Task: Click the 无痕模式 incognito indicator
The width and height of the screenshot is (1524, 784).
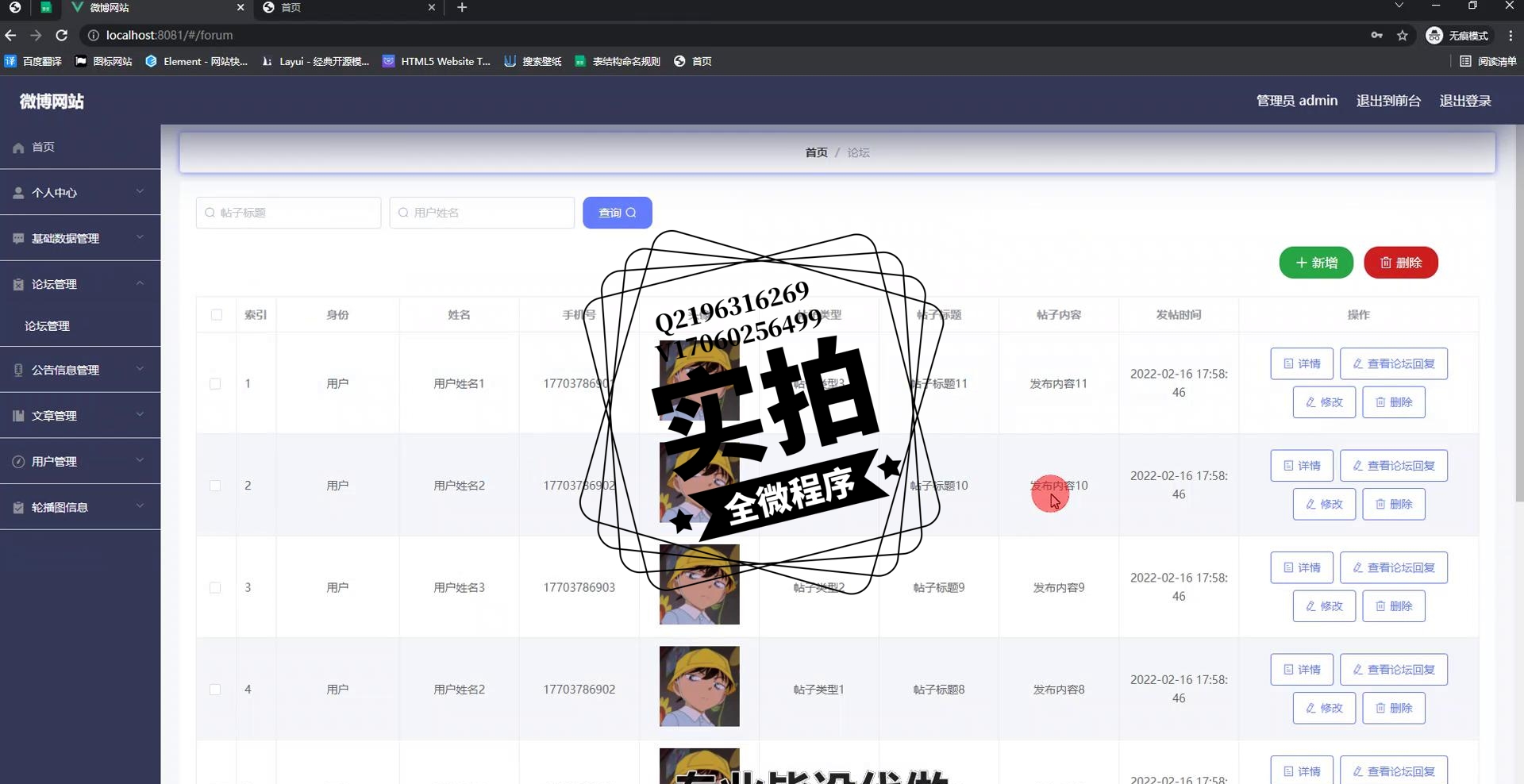Action: point(1458,35)
